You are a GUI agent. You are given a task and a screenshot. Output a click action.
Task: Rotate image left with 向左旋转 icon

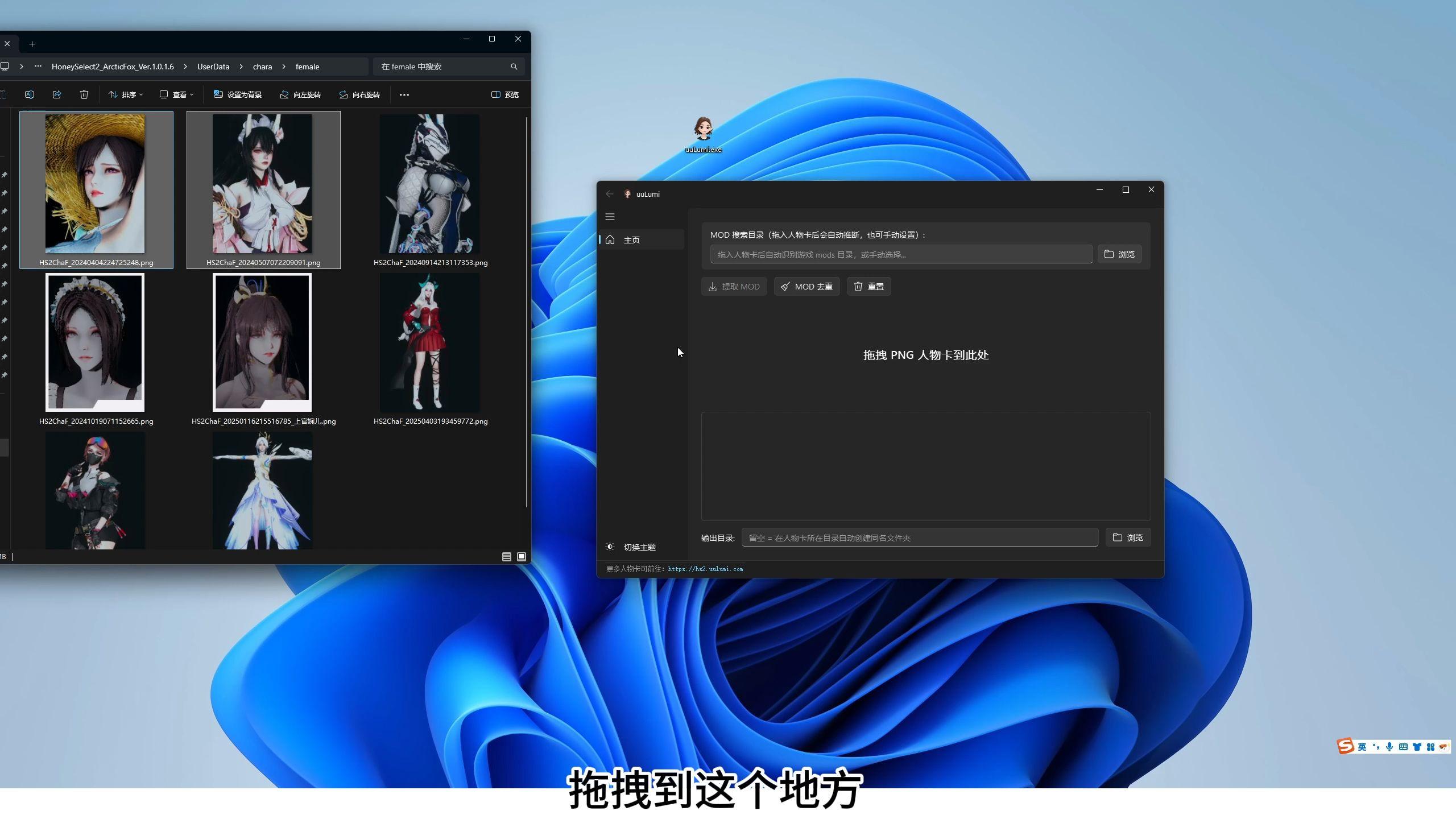pyautogui.click(x=300, y=94)
